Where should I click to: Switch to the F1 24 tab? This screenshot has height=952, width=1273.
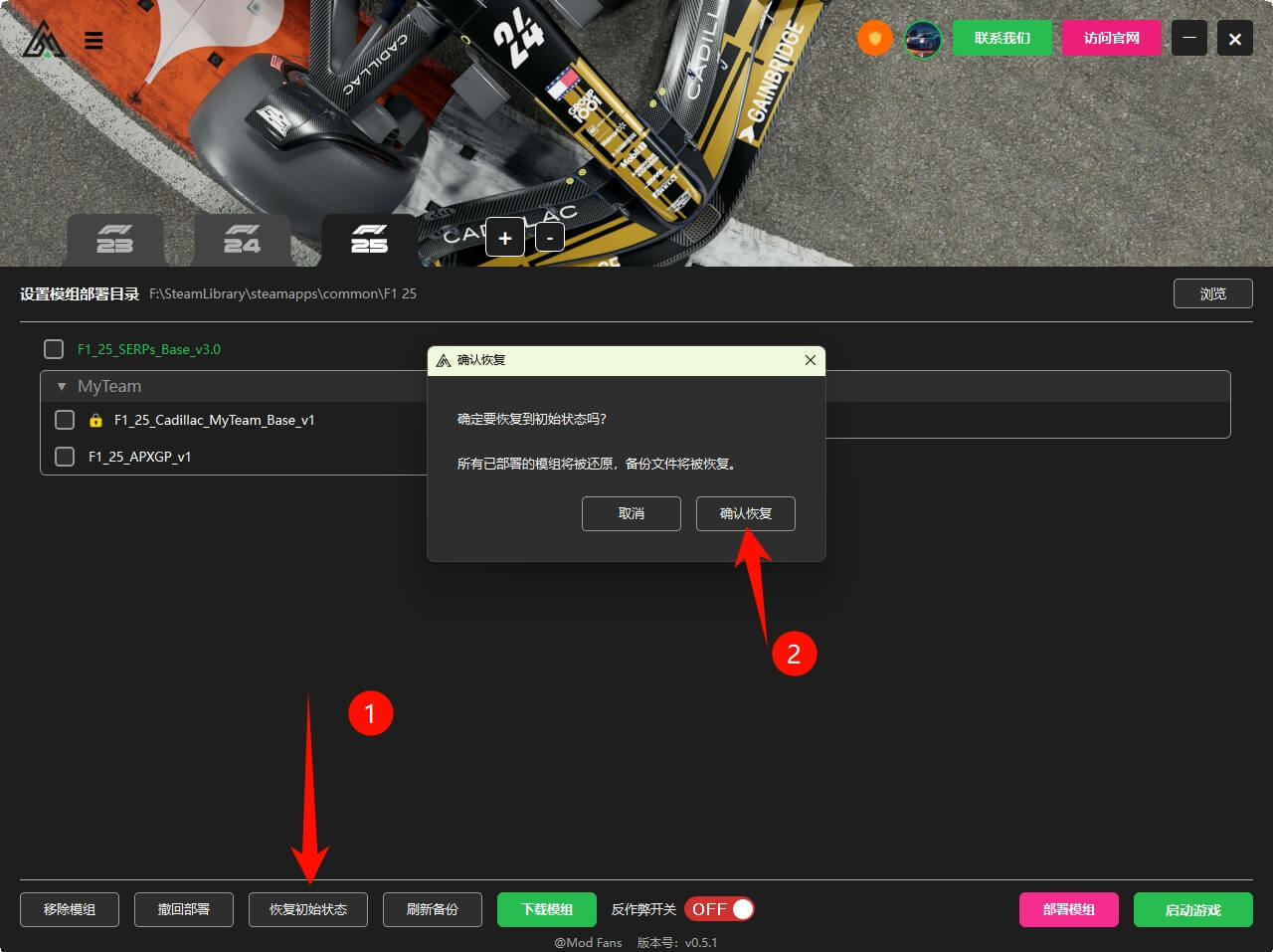[242, 240]
